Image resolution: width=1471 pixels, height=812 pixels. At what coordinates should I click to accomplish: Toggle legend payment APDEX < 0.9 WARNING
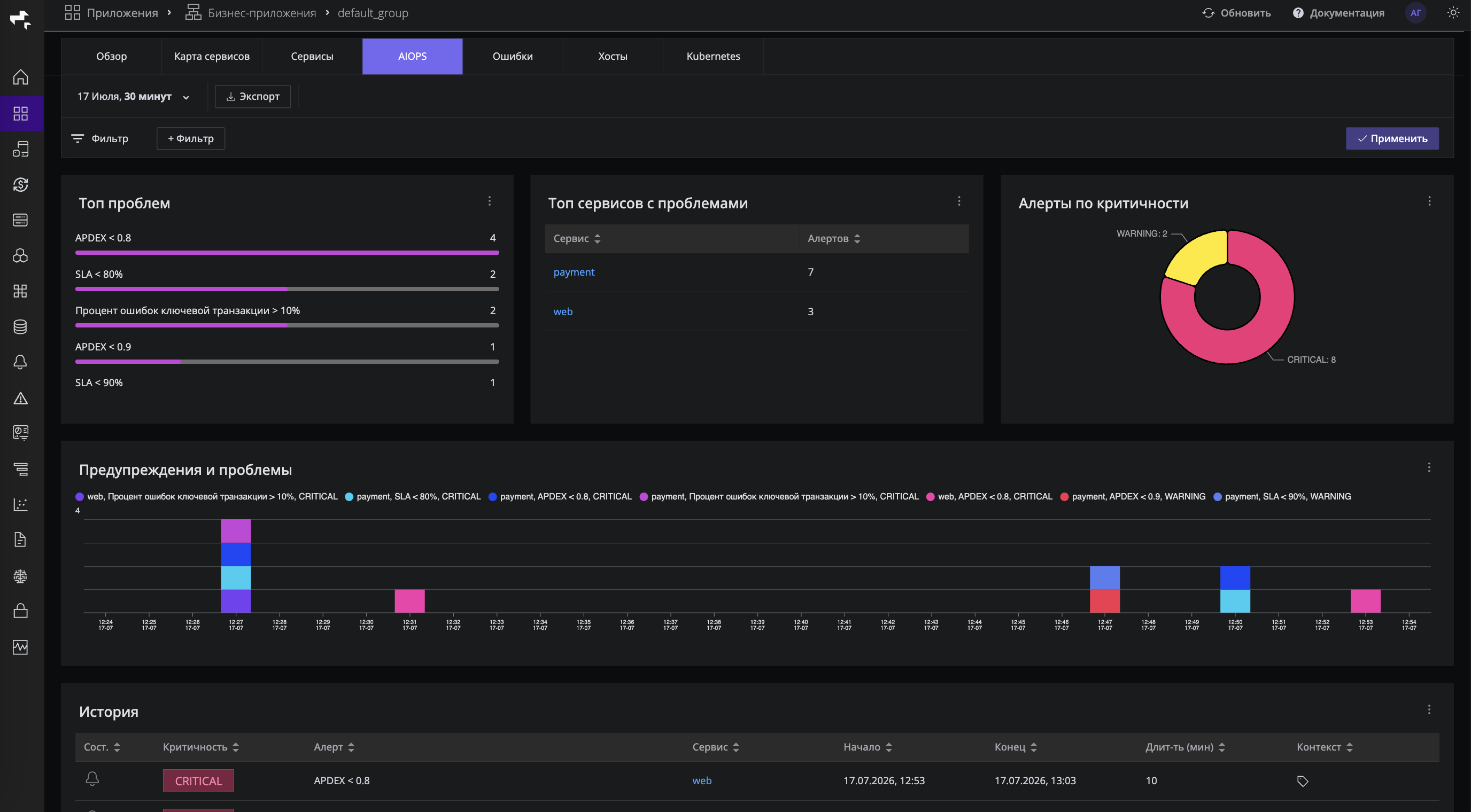1133,496
